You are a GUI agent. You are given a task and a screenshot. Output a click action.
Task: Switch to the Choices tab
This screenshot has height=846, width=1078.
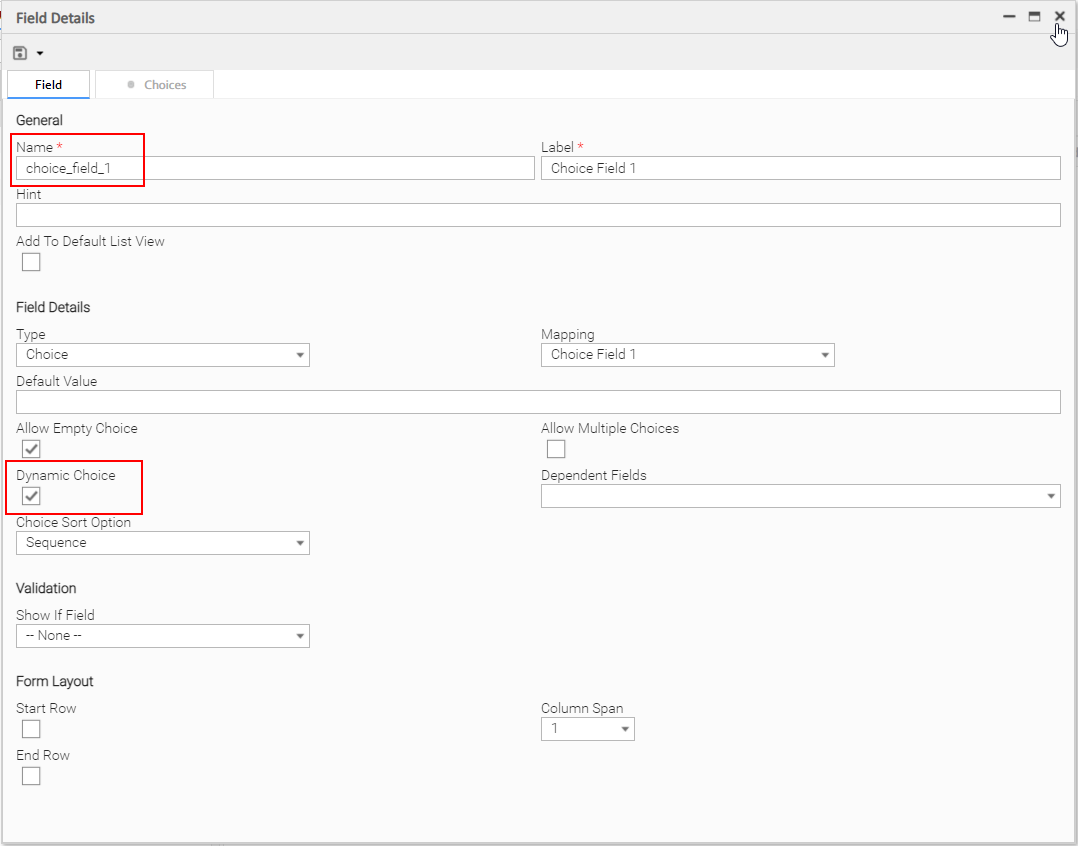pos(155,85)
